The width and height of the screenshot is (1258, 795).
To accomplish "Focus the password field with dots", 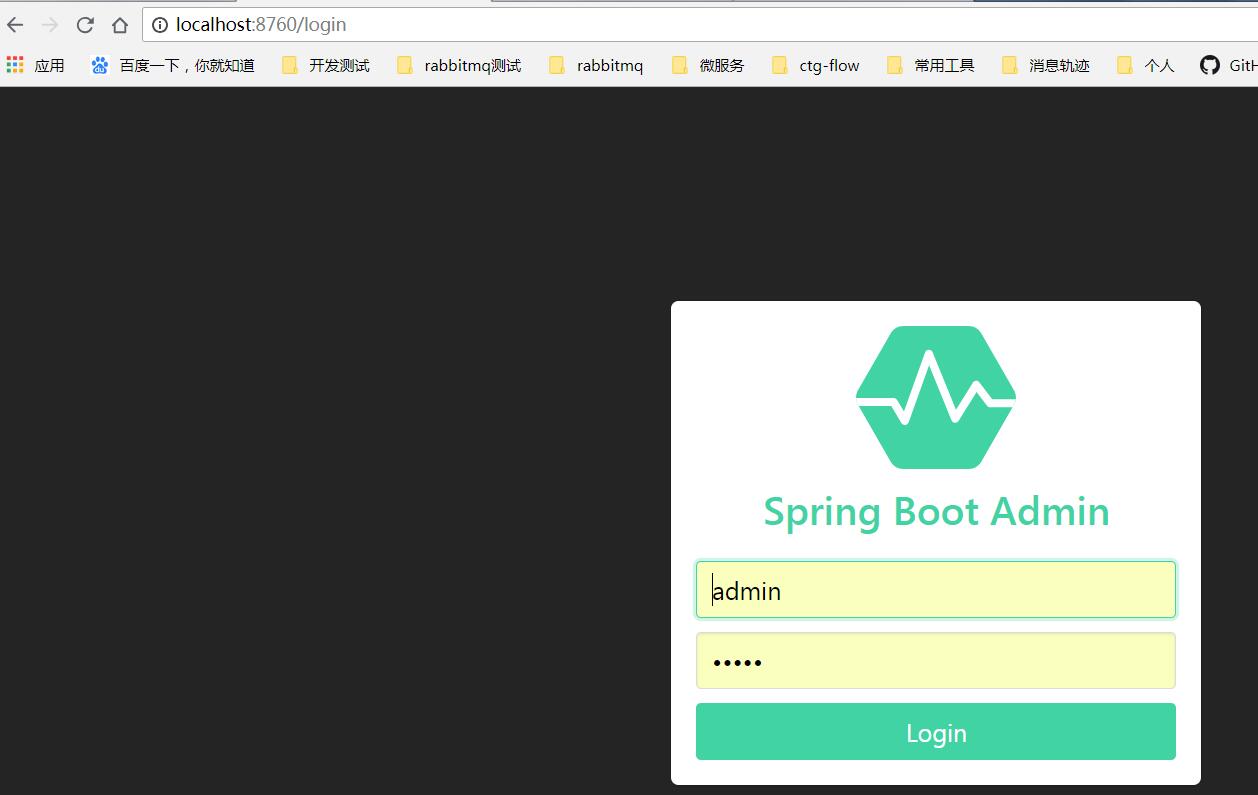I will click(936, 661).
